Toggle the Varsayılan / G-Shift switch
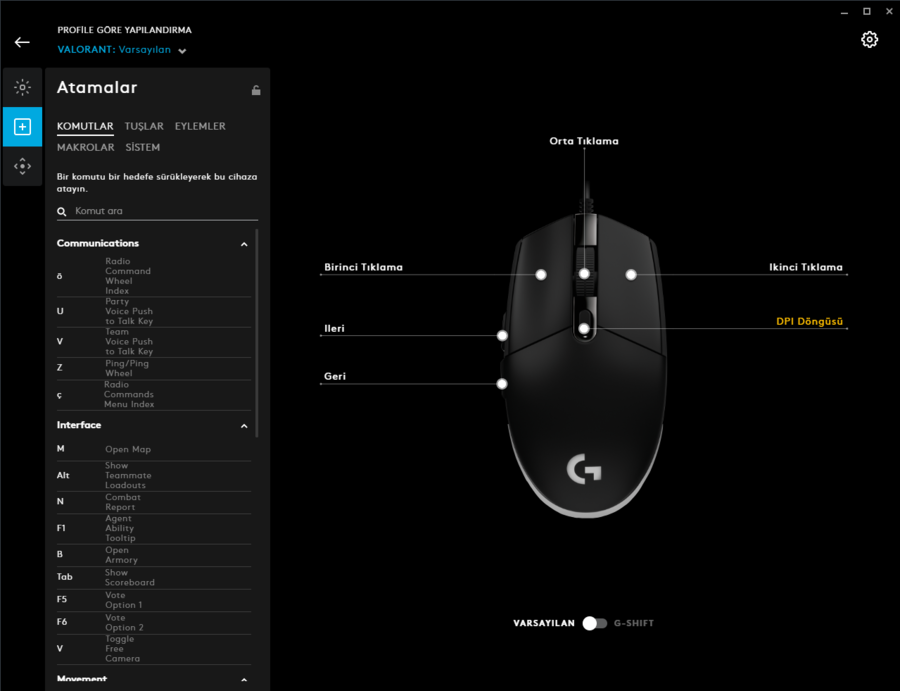900x691 pixels. click(595, 623)
